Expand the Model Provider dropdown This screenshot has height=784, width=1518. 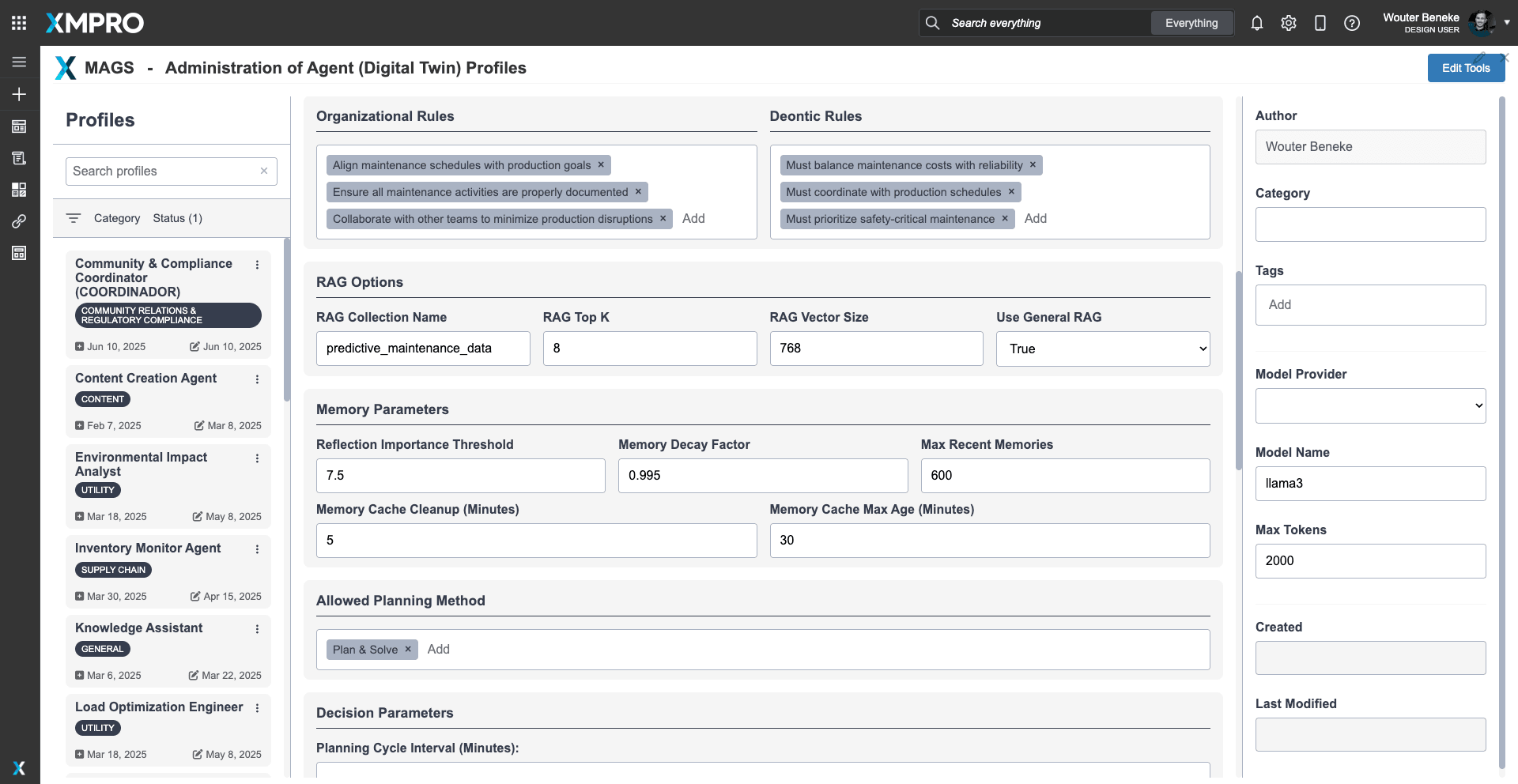(x=1369, y=405)
